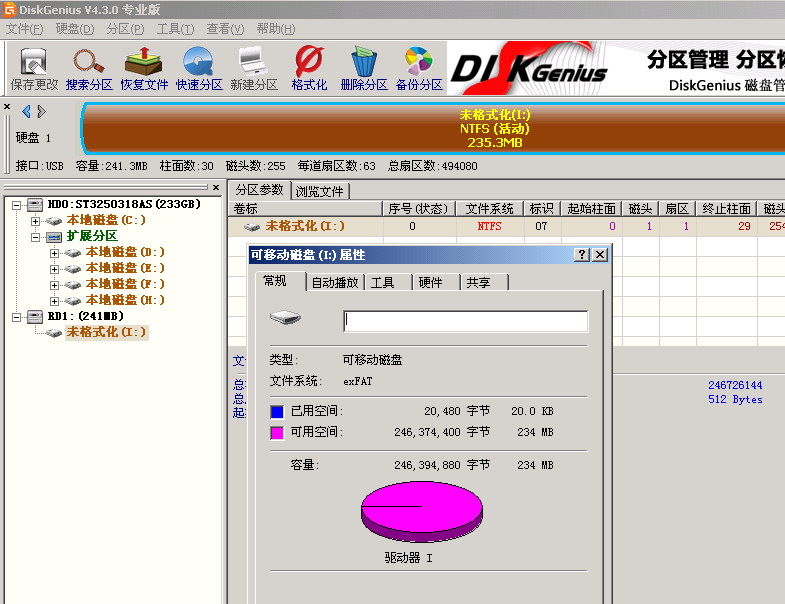Expand the 本地磁盘 (H:) tree node
The height and width of the screenshot is (604, 785).
54,301
